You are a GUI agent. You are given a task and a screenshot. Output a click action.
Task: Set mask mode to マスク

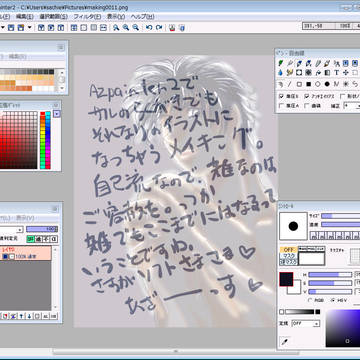click(x=289, y=256)
